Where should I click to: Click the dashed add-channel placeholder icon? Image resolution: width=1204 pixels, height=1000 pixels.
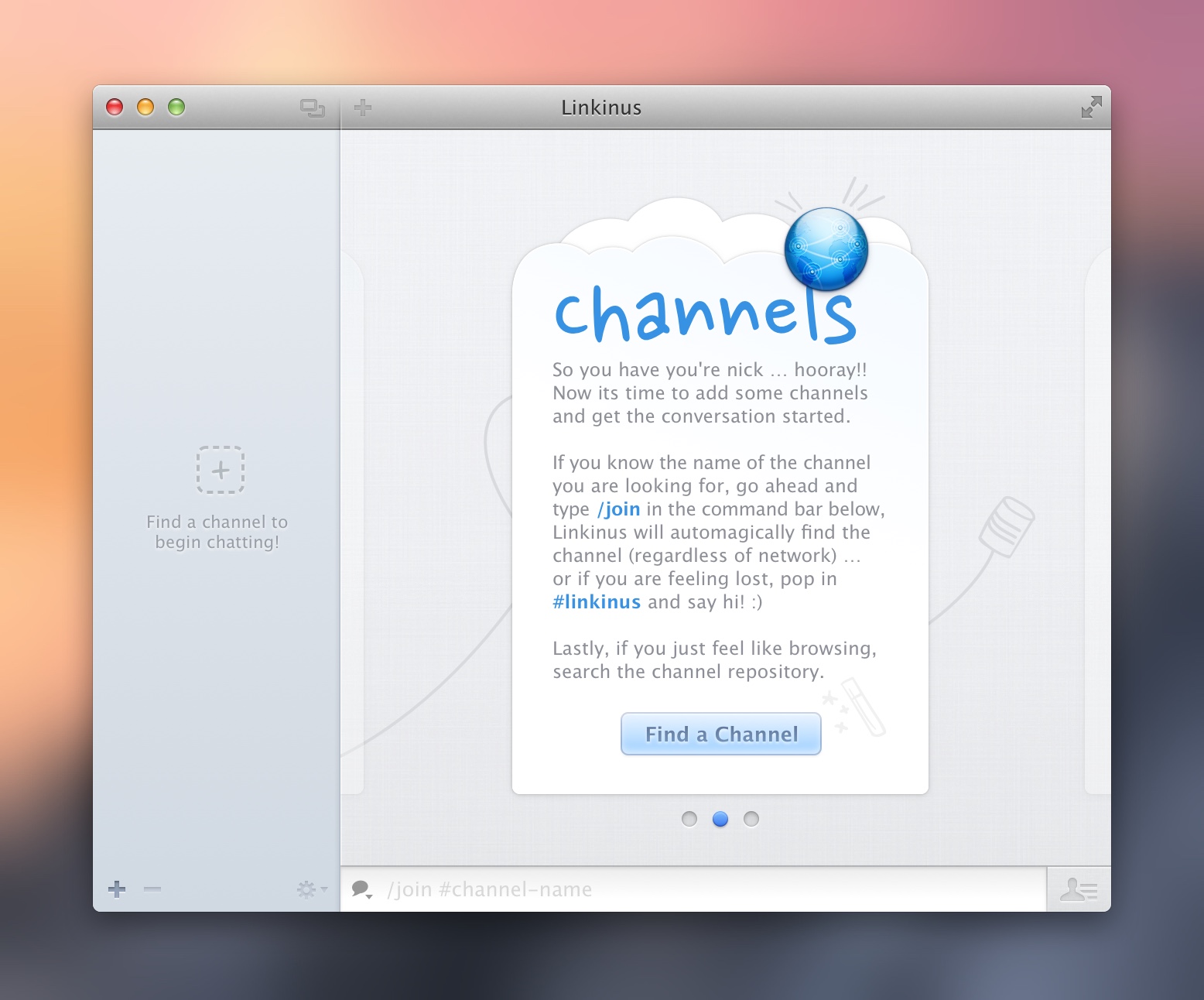coord(221,470)
